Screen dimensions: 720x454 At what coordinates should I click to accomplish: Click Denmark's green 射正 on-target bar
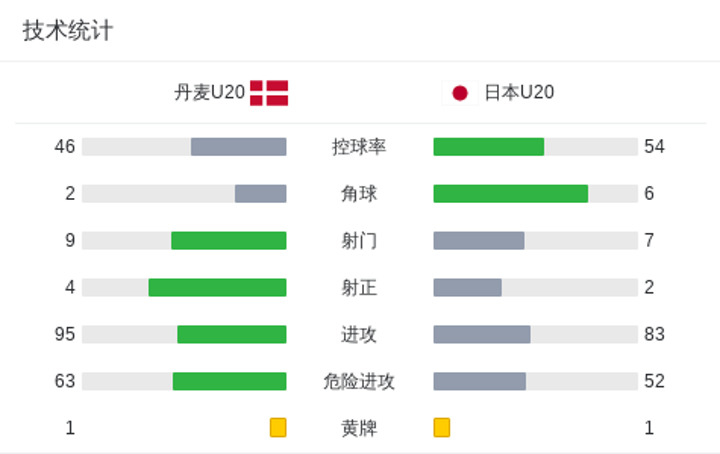point(218,287)
